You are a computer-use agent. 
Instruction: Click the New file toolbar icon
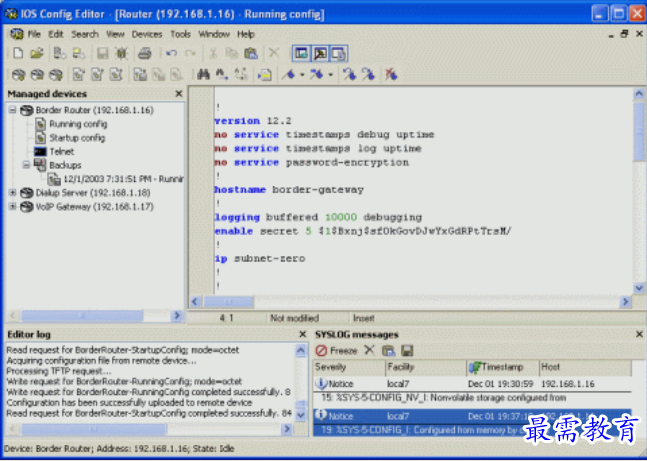click(18, 53)
